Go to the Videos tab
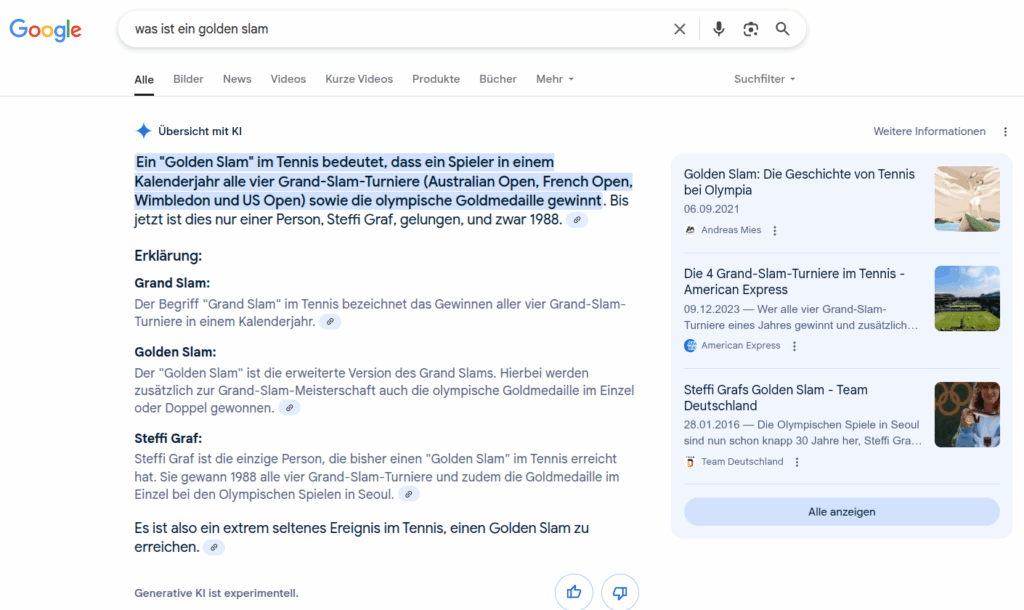The width and height of the screenshot is (1024, 610). [288, 79]
